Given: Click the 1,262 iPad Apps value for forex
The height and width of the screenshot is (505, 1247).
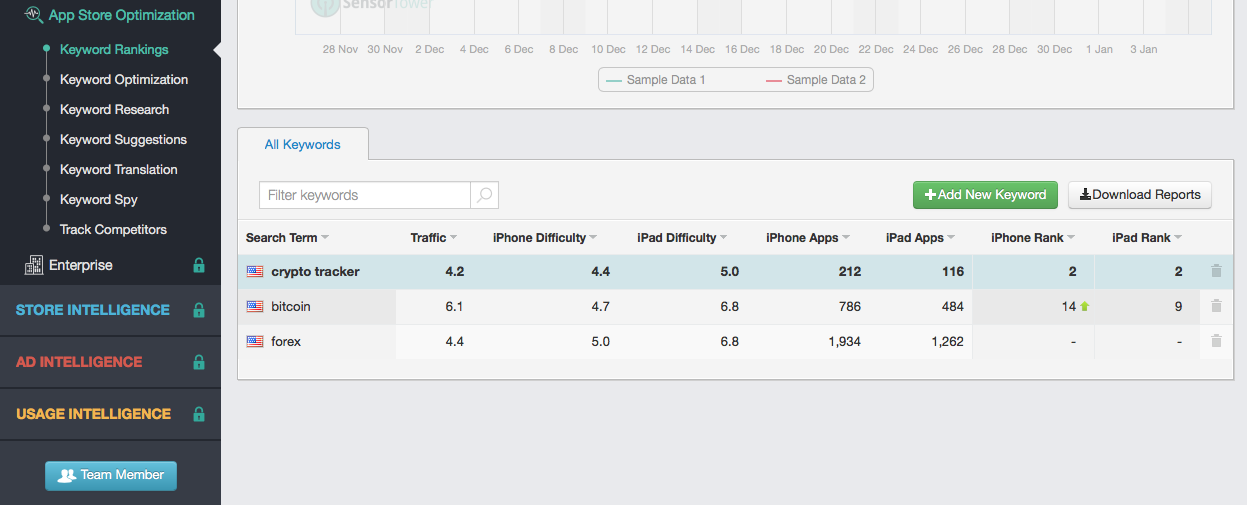Looking at the screenshot, I should point(947,342).
